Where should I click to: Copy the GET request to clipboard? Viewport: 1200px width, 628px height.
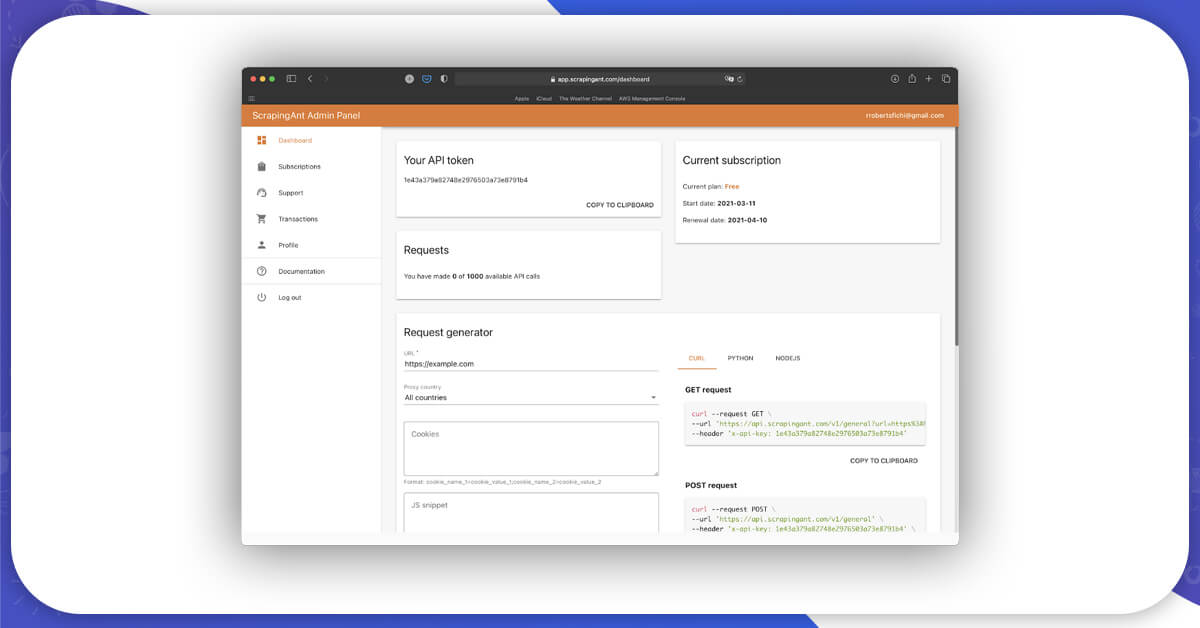pyautogui.click(x=884, y=461)
